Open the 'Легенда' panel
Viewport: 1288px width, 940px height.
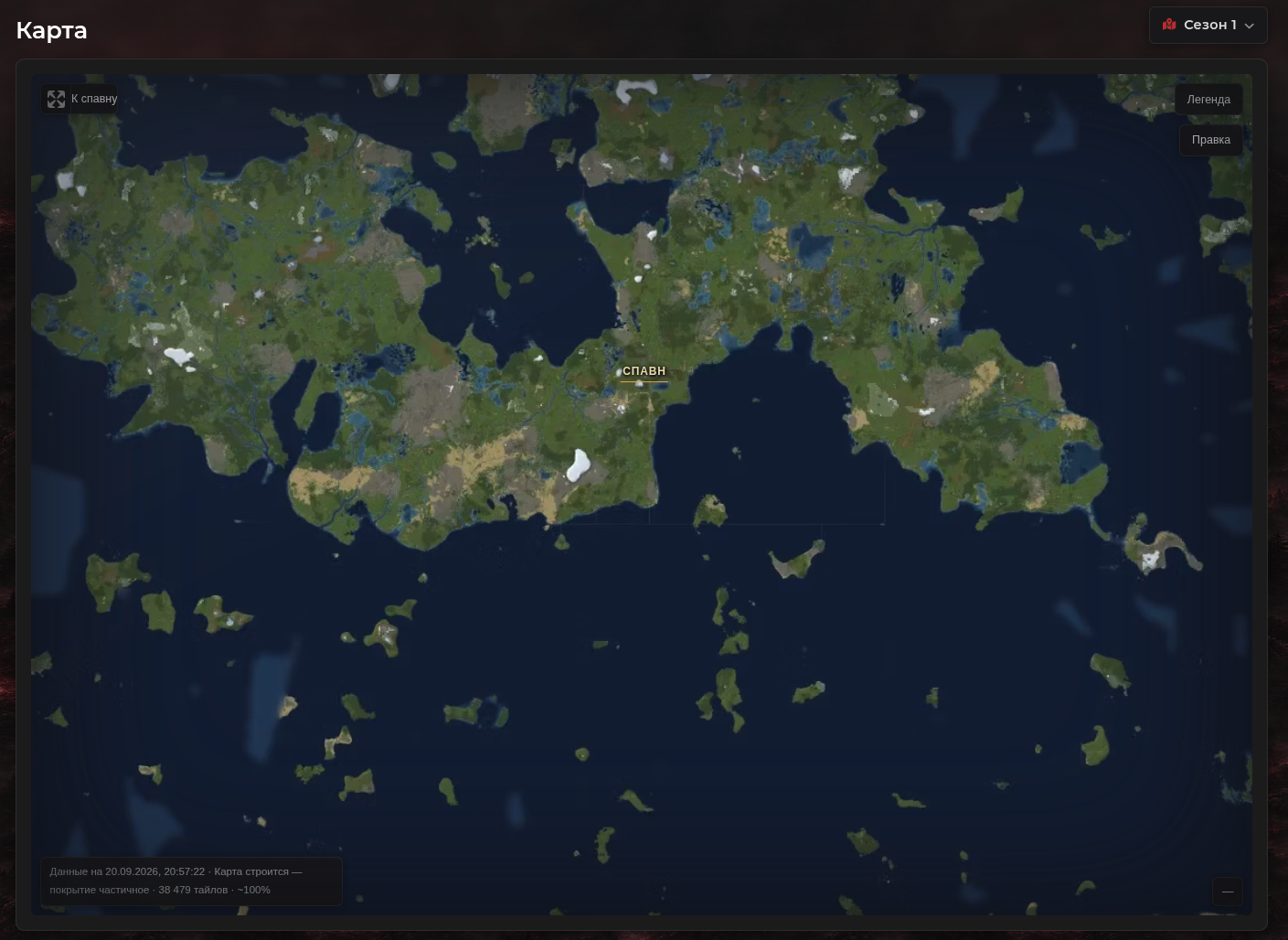pos(1208,100)
